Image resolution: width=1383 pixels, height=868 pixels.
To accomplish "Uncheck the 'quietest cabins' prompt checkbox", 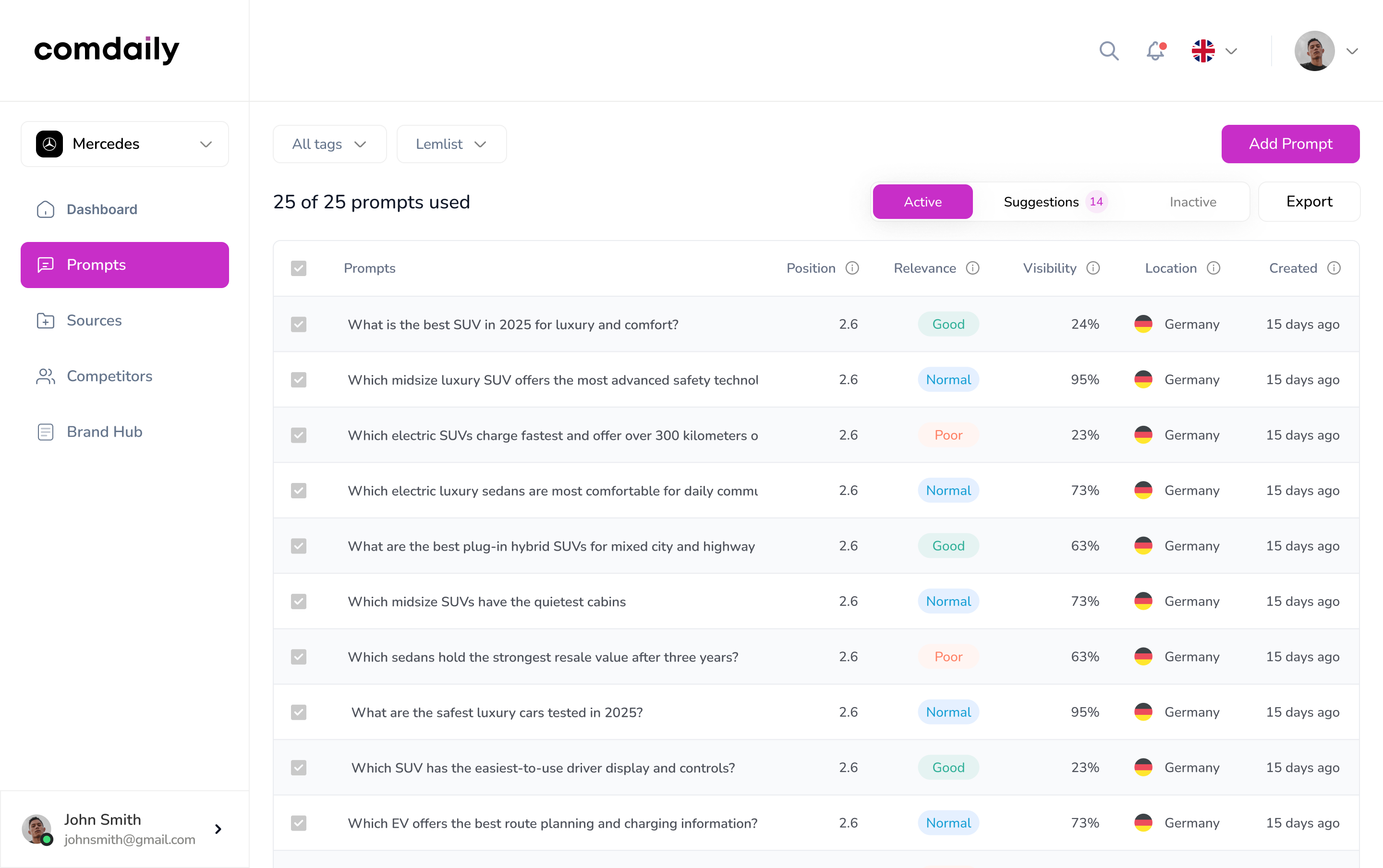I will click(x=299, y=602).
